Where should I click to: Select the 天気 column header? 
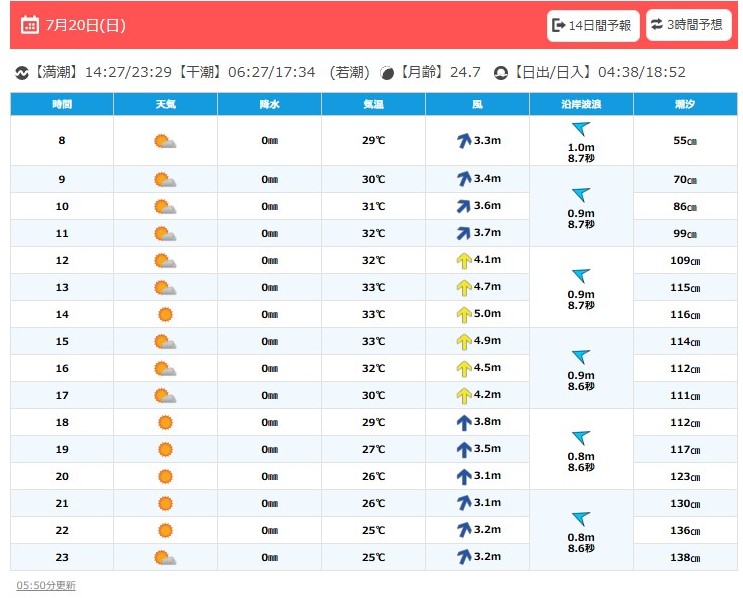point(165,104)
